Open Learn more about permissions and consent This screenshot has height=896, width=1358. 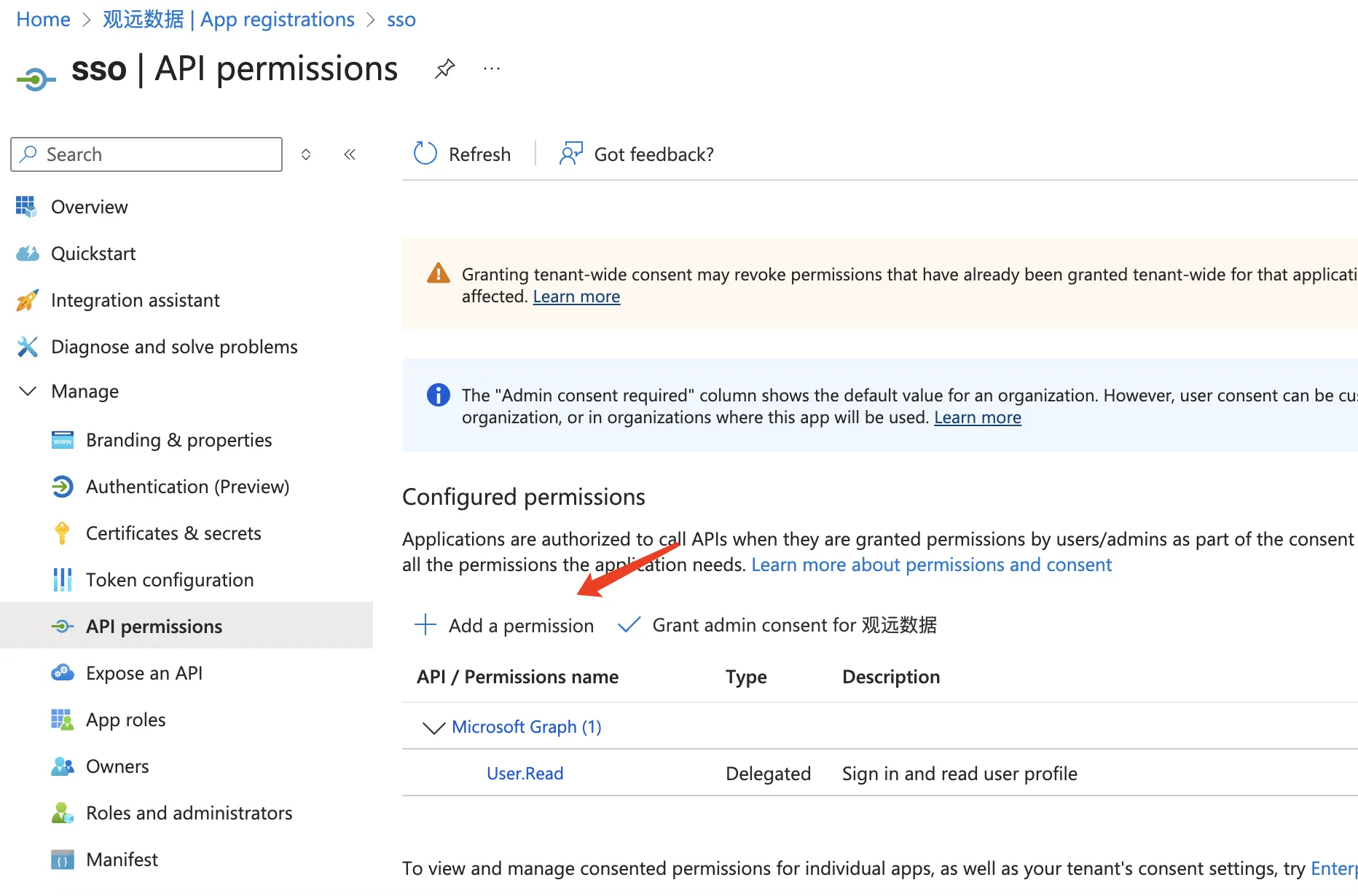point(931,565)
